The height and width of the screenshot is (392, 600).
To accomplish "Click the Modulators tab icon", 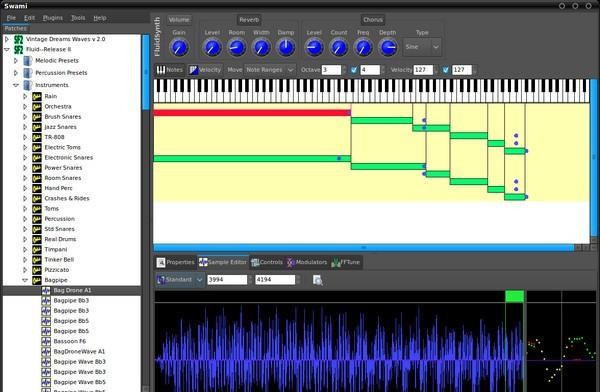I will point(291,262).
